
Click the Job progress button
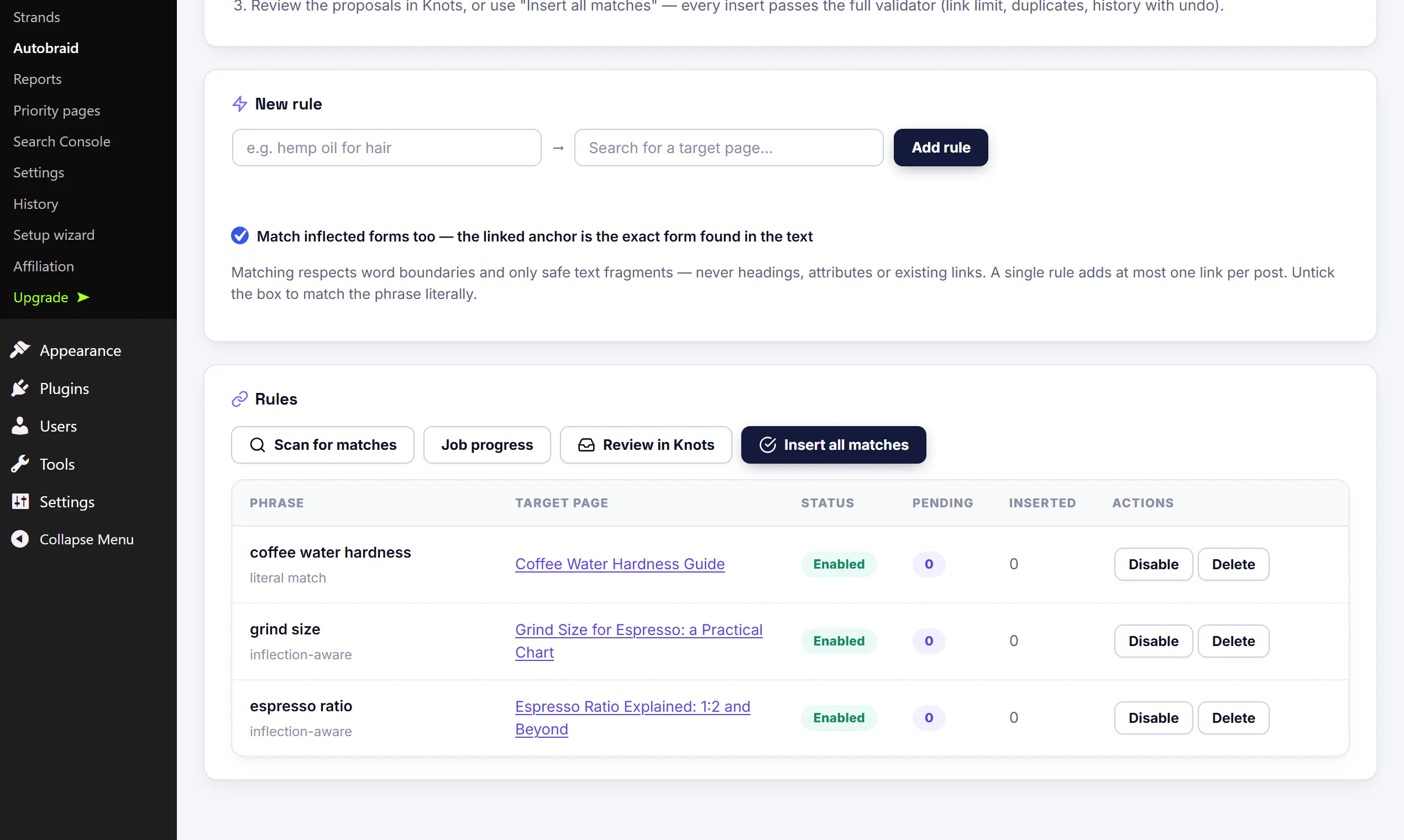487,445
